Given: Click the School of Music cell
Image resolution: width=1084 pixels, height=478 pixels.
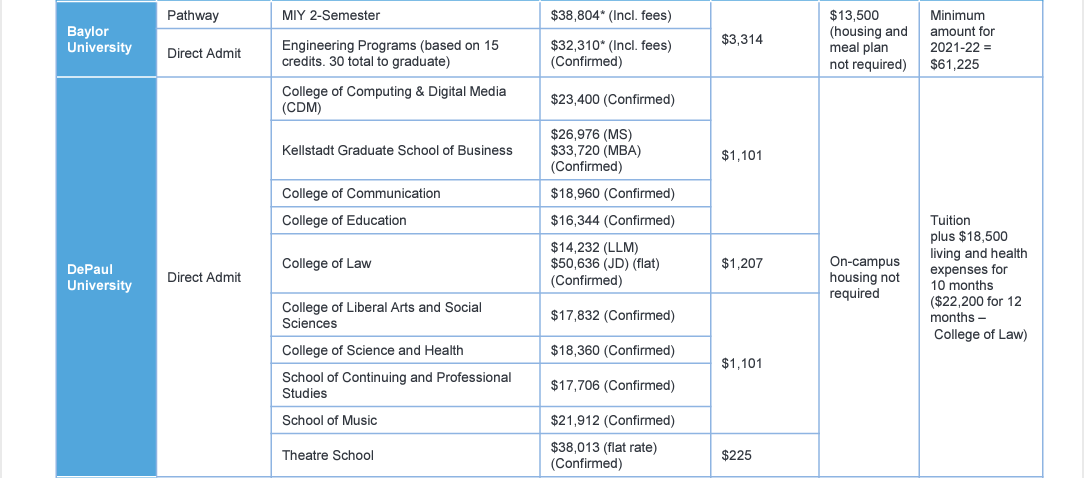Looking at the screenshot, I should point(405,421).
